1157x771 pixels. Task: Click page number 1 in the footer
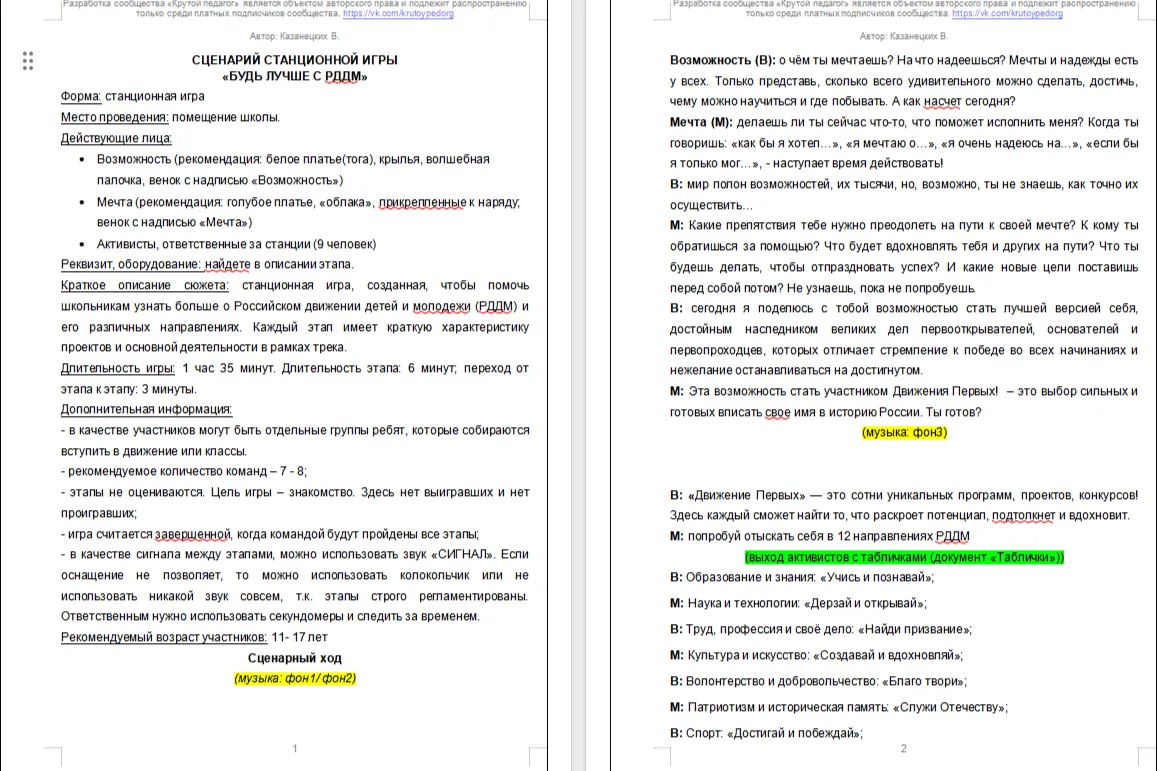(x=294, y=748)
